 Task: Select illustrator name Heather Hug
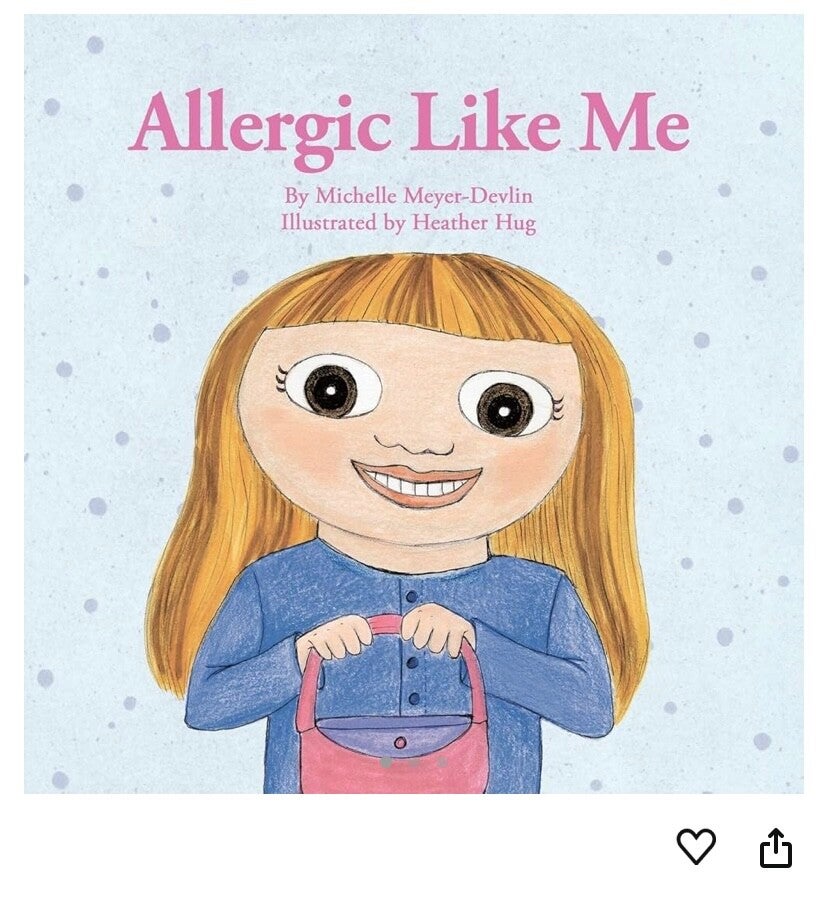tap(474, 223)
